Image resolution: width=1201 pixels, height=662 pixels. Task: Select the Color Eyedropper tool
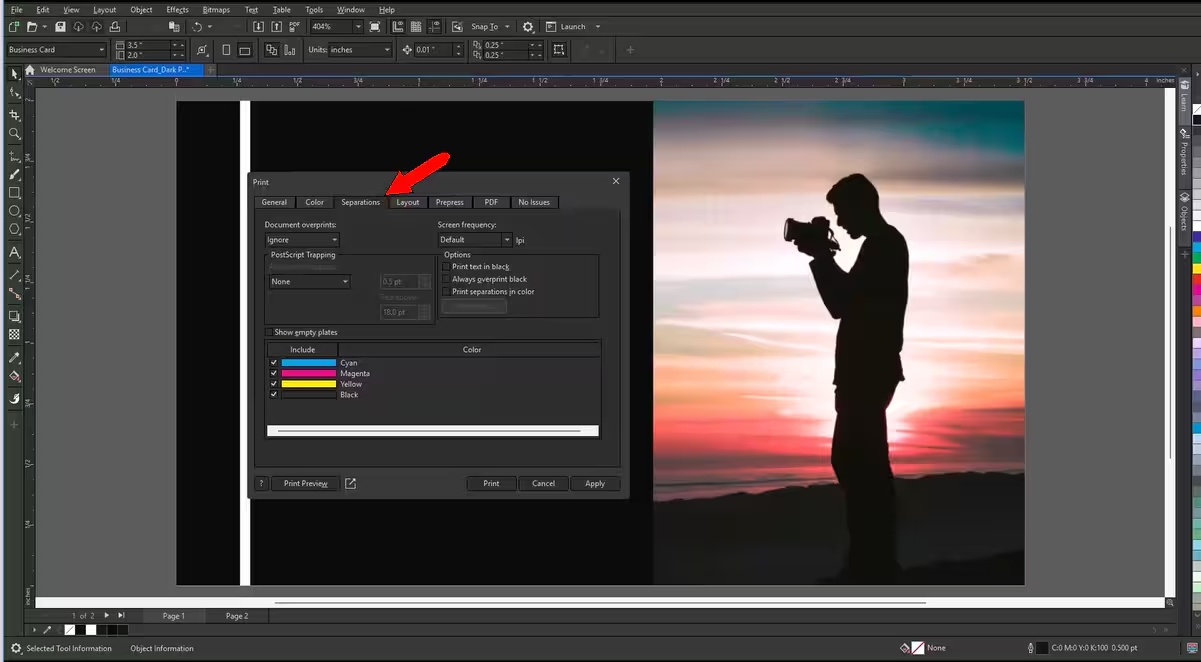[14, 357]
